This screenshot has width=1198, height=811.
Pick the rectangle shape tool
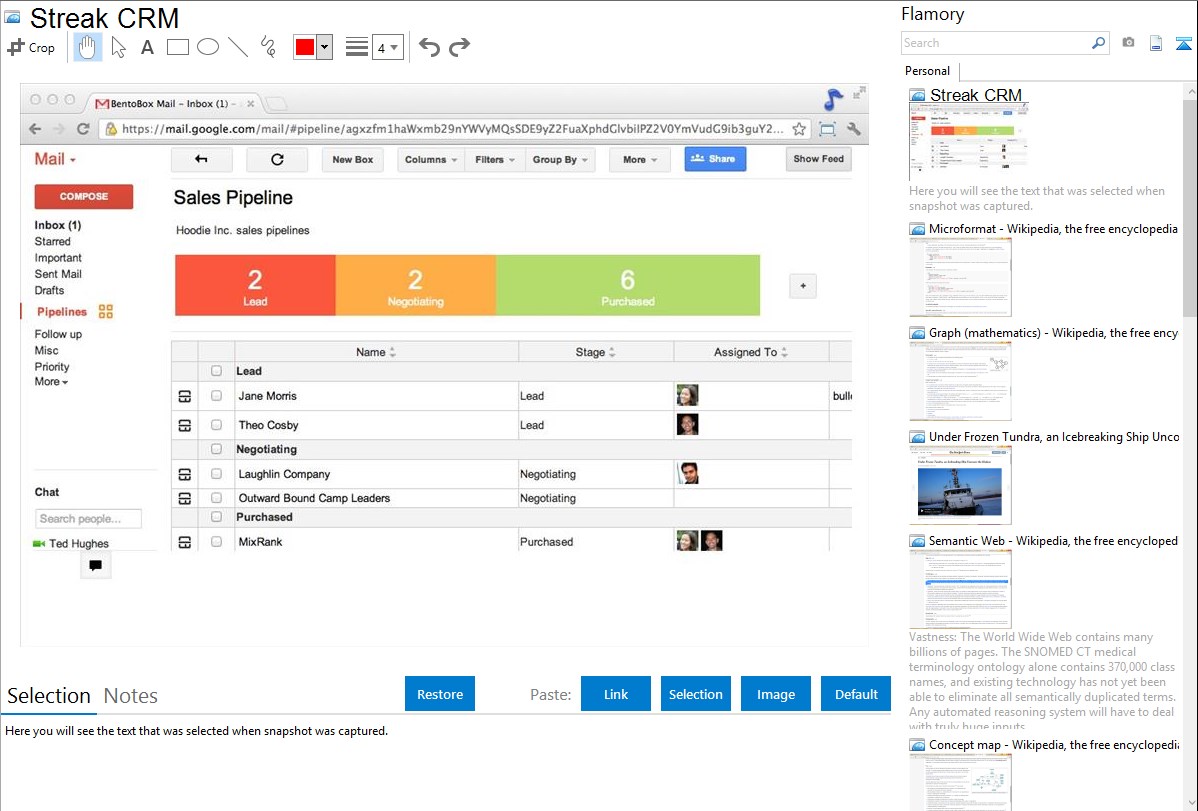point(178,47)
